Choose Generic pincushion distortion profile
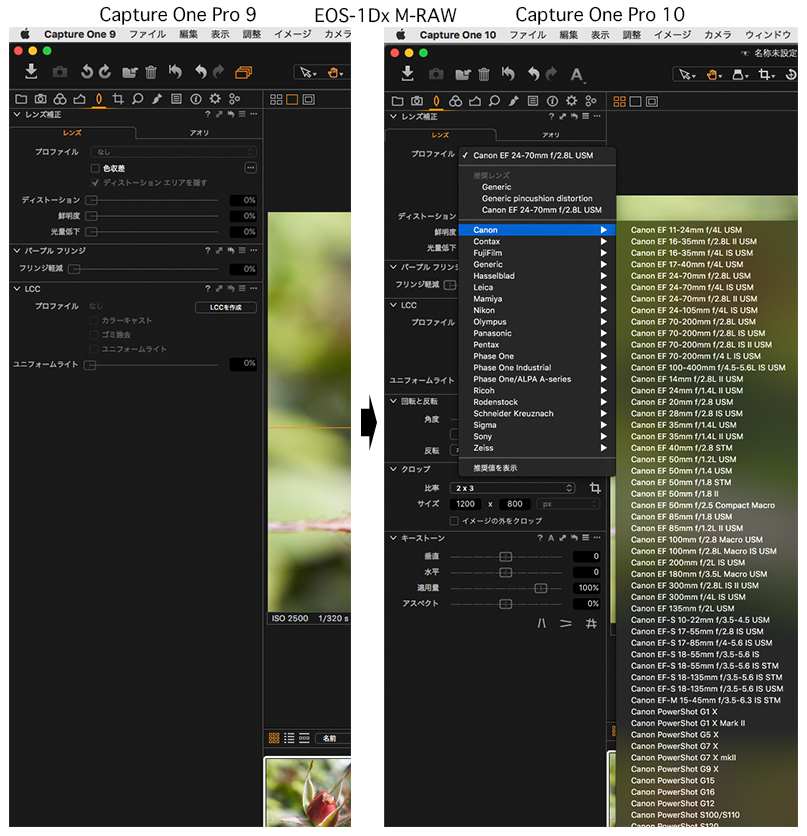 [537, 198]
